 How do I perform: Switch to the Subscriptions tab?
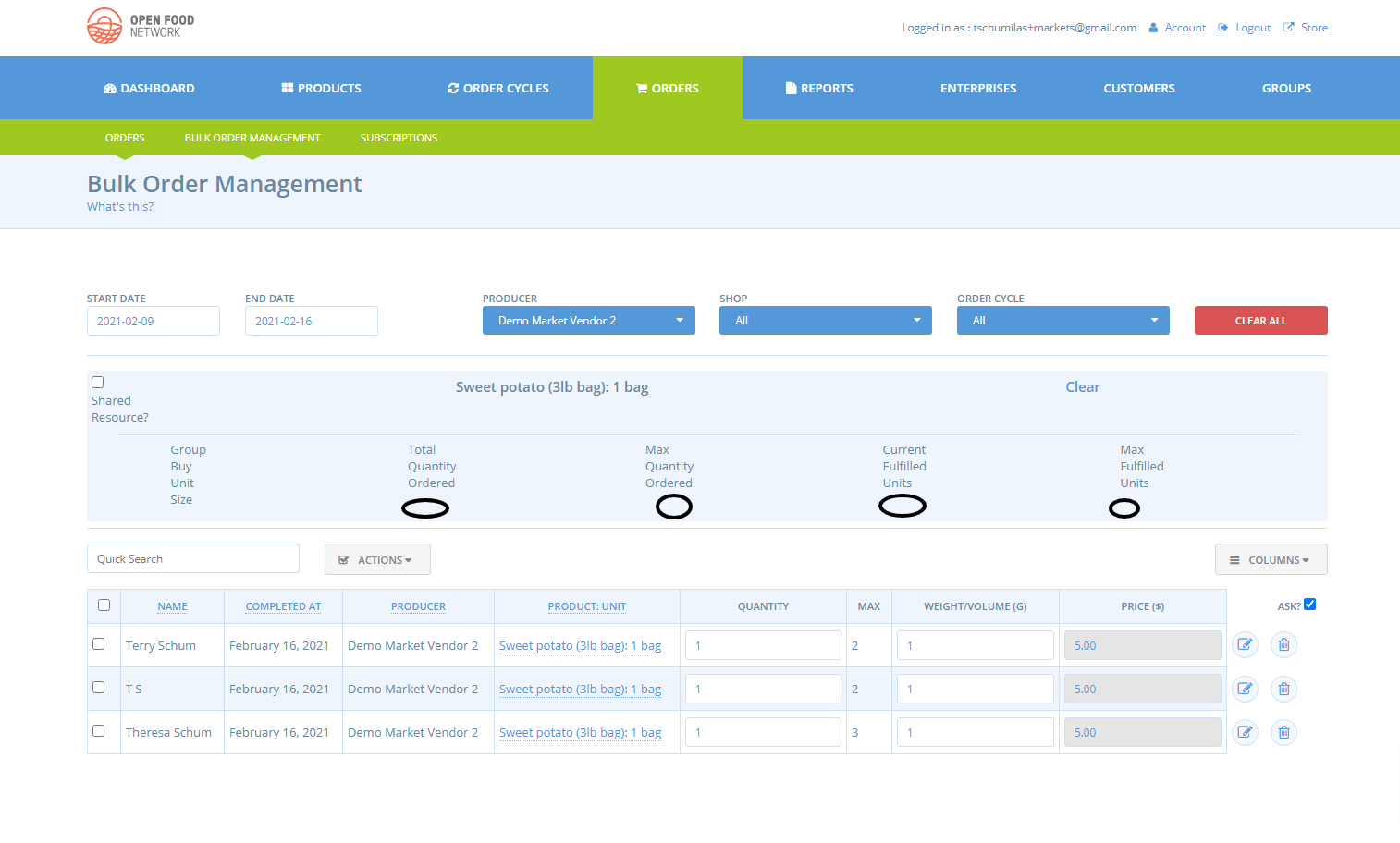[399, 137]
